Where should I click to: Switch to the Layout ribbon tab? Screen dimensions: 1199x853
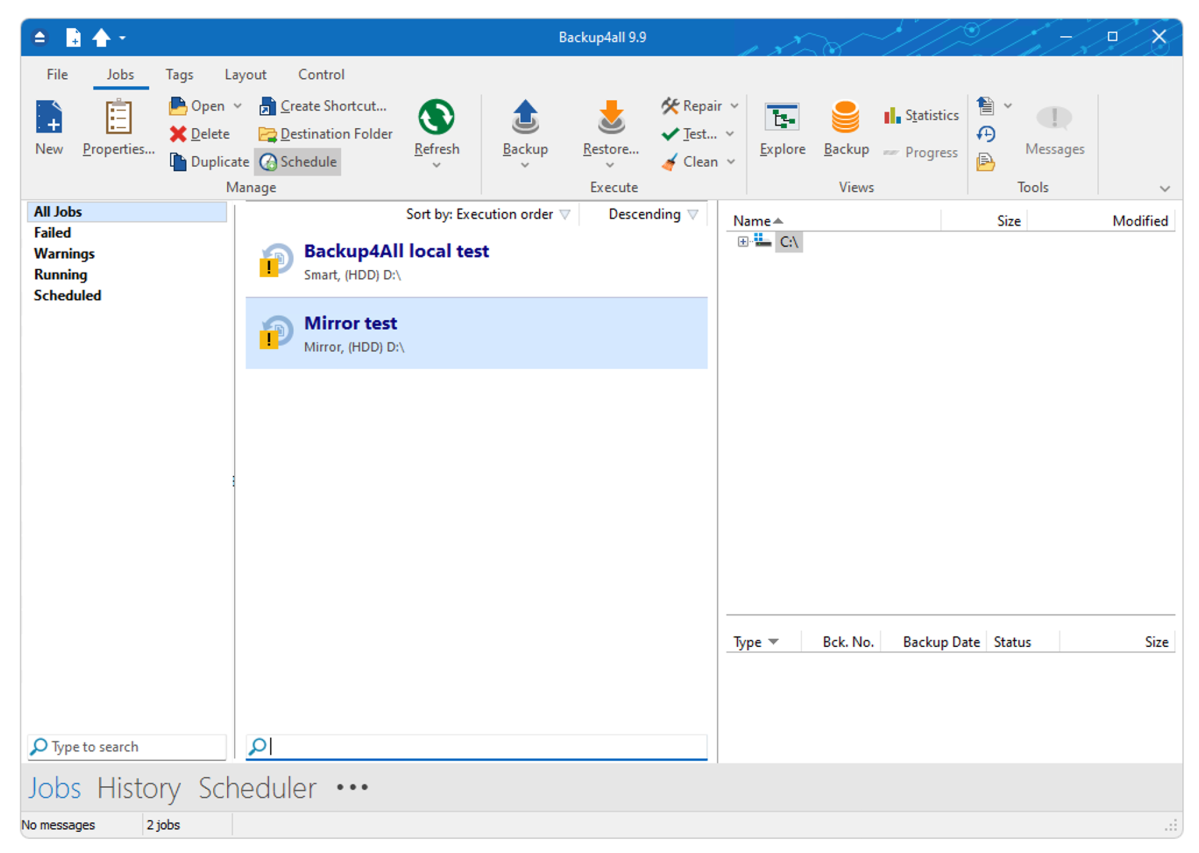coord(245,74)
